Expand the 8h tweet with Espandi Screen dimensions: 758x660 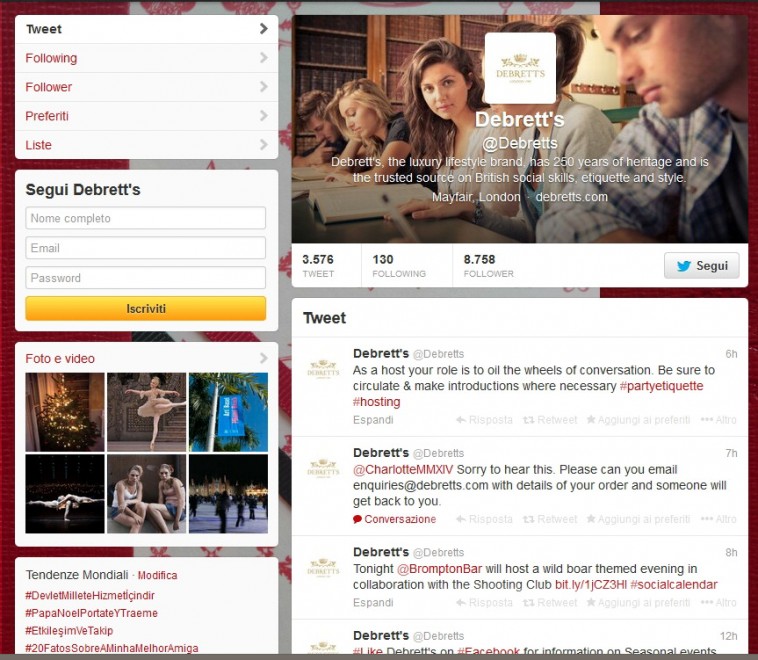(373, 602)
